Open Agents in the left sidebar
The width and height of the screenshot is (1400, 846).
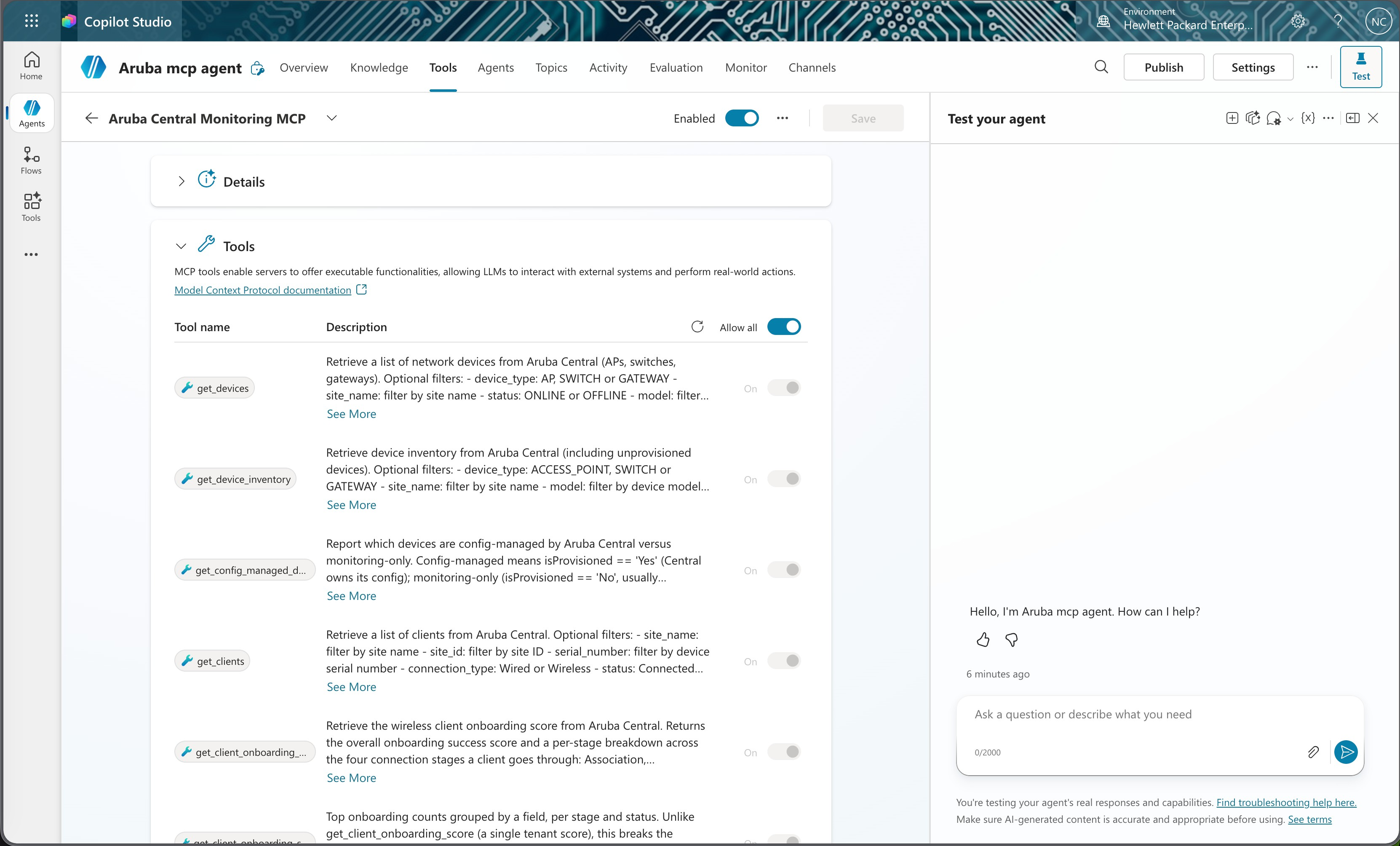(x=31, y=113)
